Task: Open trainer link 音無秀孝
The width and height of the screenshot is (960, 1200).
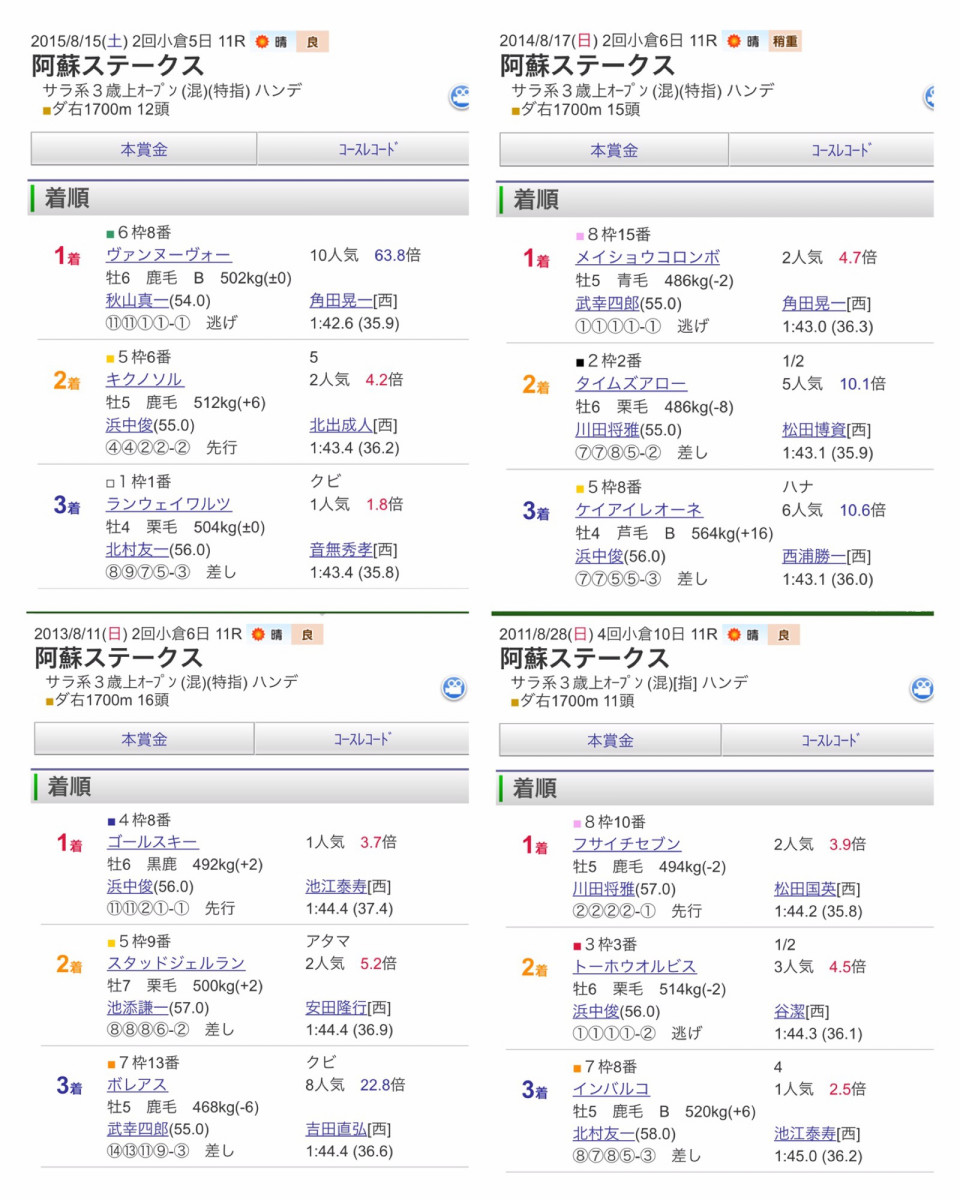Action: click(341, 549)
